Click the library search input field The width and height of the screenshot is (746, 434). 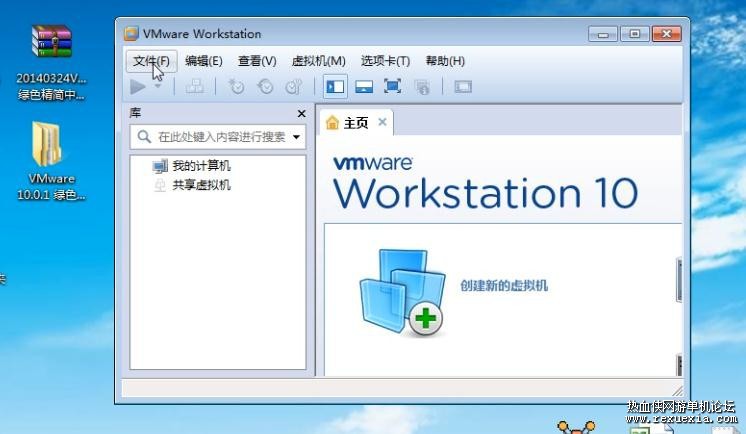click(x=217, y=137)
